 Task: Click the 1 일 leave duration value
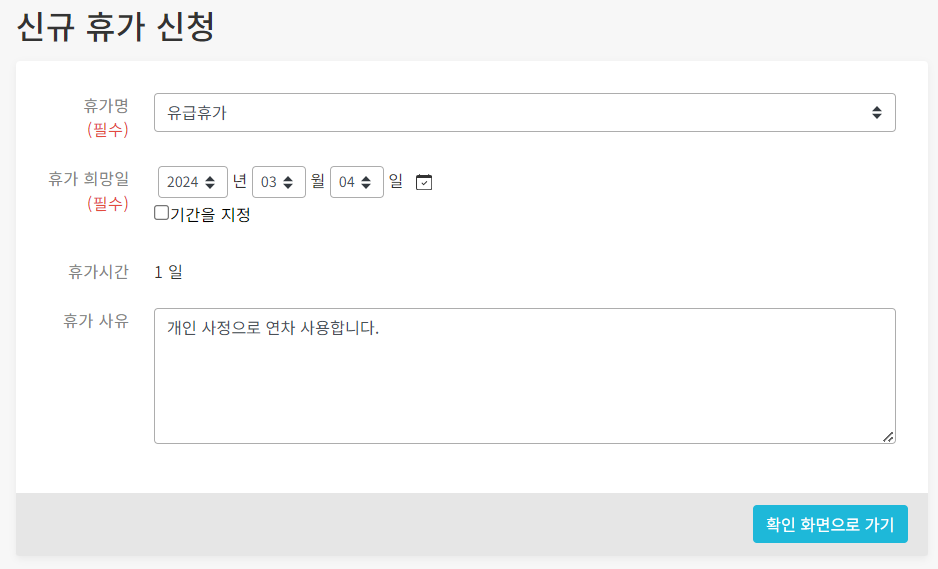168,271
